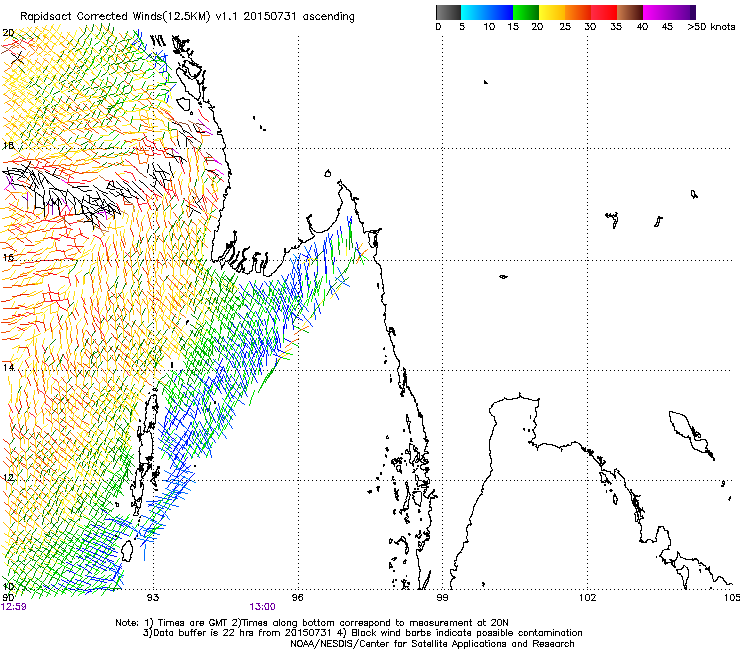
Task: Click the latitude label '12'
Action: [x=8, y=477]
